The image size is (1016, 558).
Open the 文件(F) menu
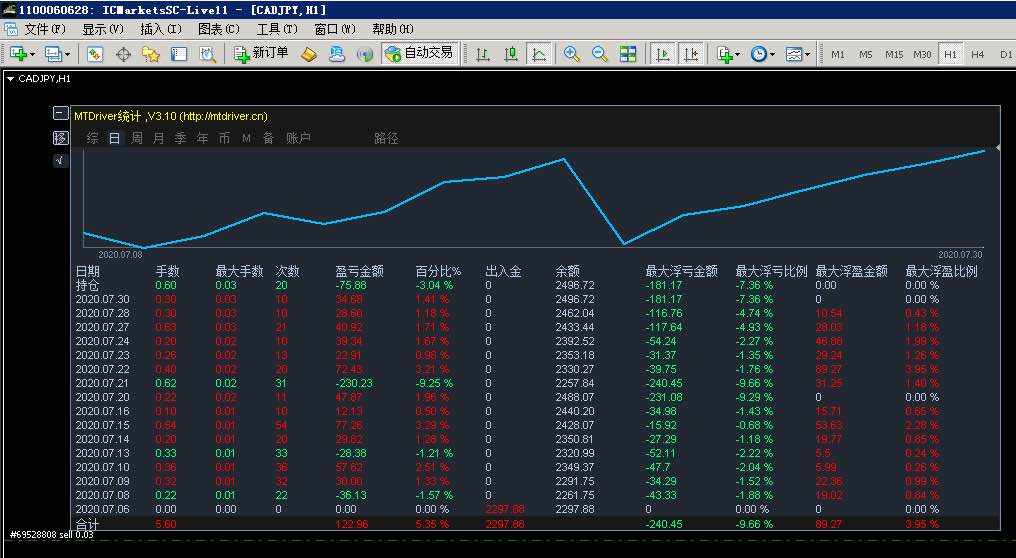[x=42, y=29]
